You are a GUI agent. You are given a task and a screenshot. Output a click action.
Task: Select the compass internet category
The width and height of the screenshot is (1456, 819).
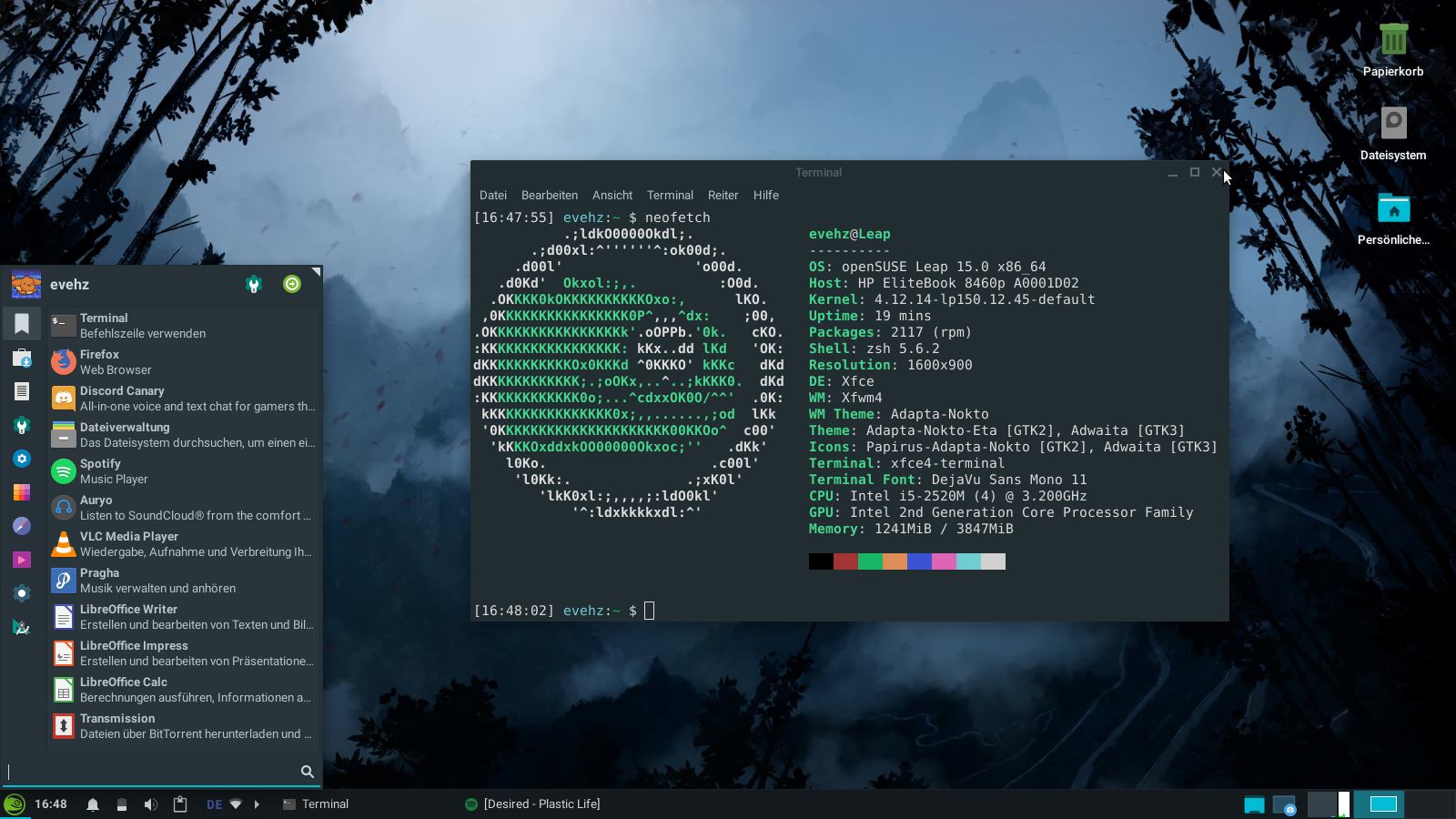22,526
